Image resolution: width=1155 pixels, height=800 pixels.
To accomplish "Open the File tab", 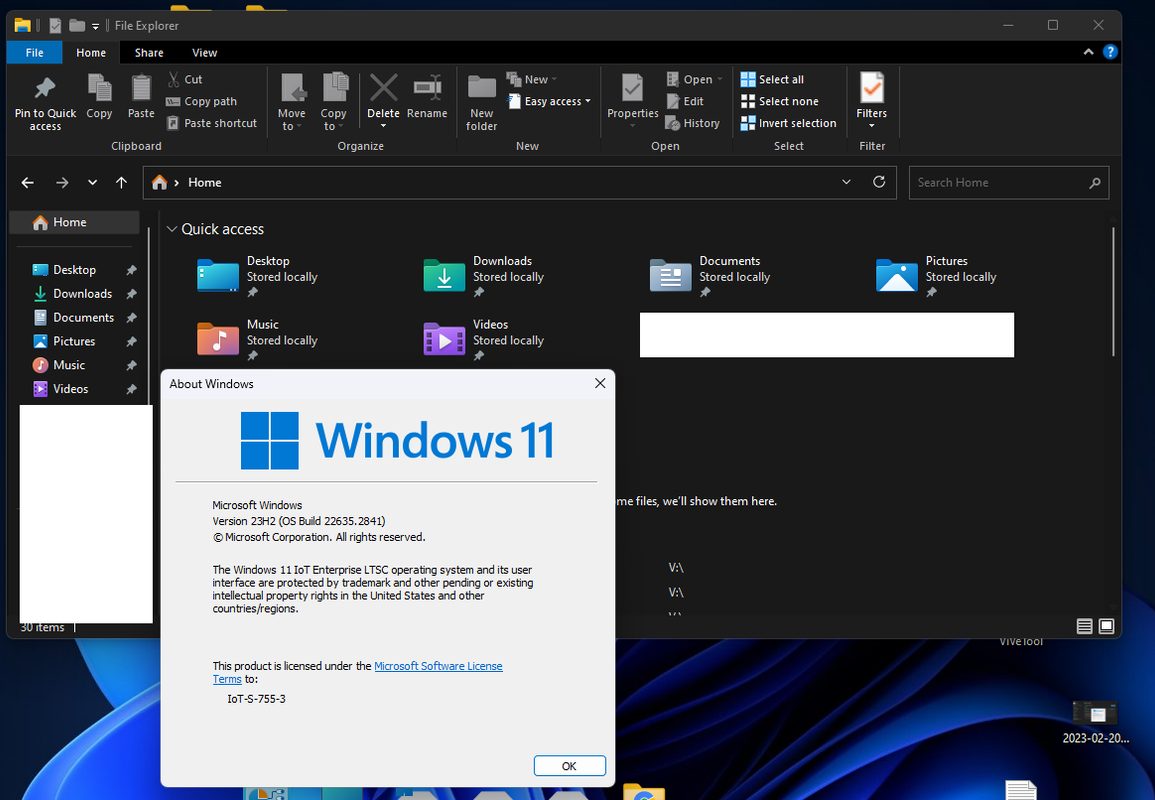I will tap(34, 52).
